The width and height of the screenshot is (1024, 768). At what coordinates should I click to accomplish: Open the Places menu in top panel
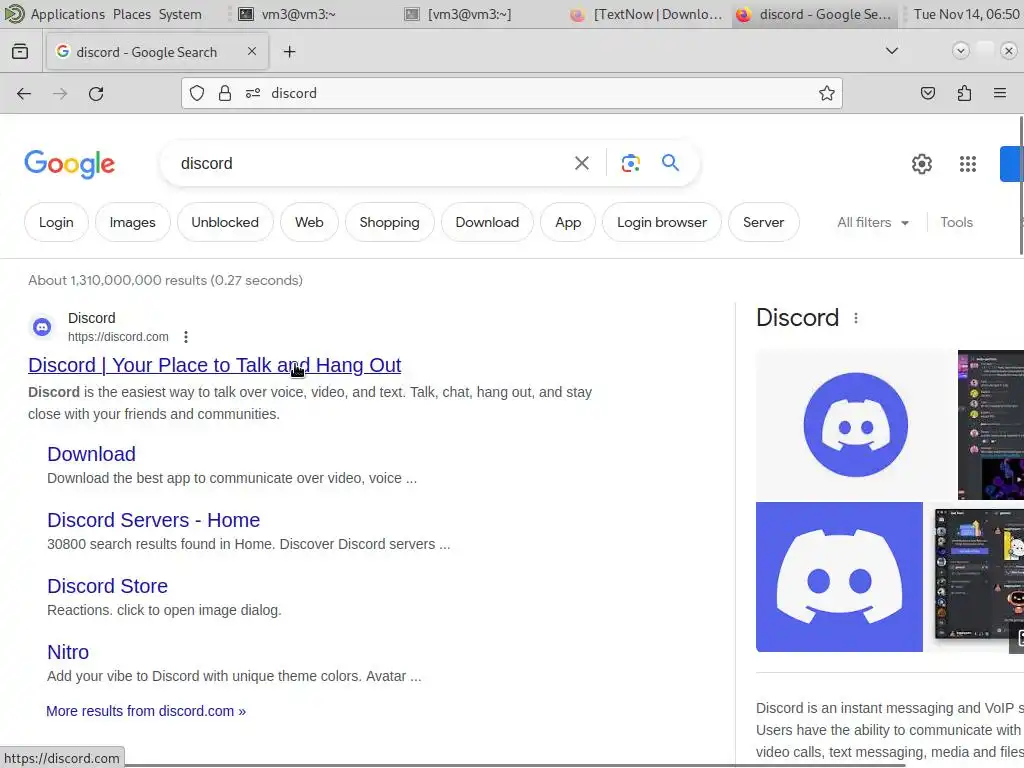click(131, 14)
